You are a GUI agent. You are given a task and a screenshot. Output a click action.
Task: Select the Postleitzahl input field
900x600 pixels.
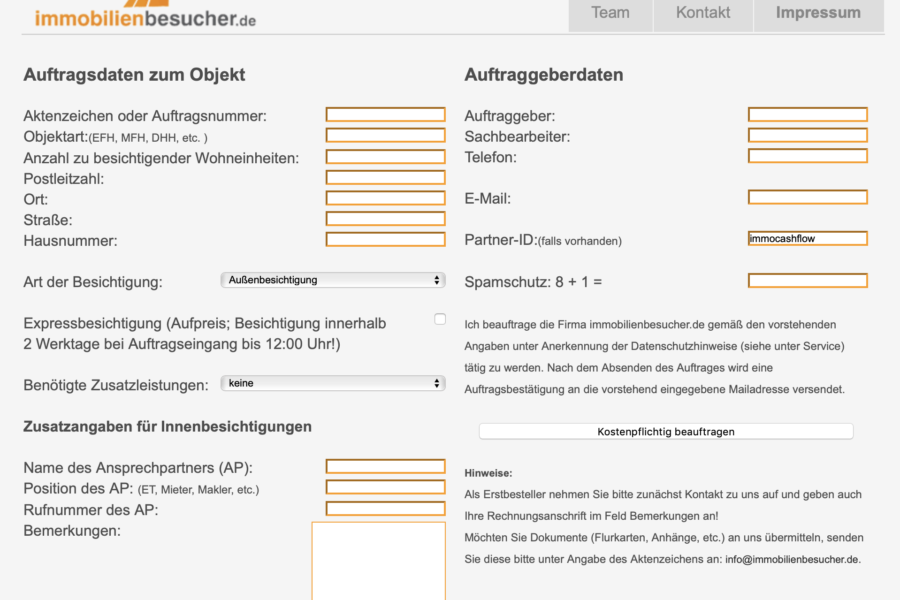click(385, 177)
